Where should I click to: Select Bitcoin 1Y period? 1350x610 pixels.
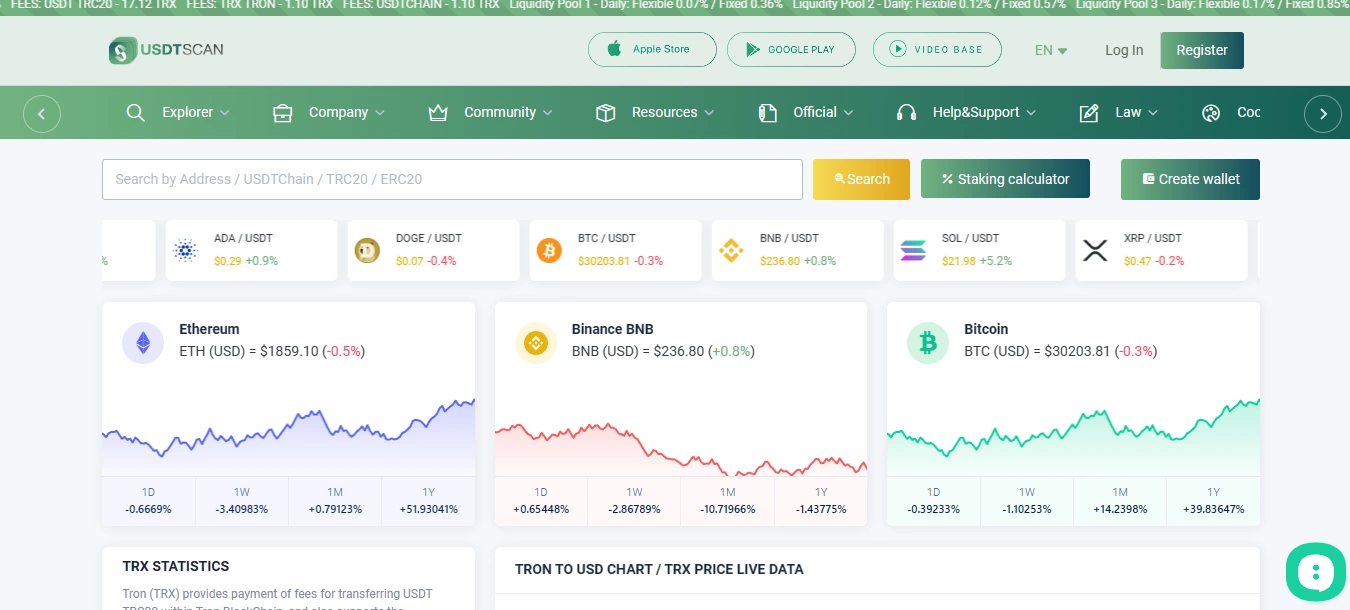tap(1213, 500)
